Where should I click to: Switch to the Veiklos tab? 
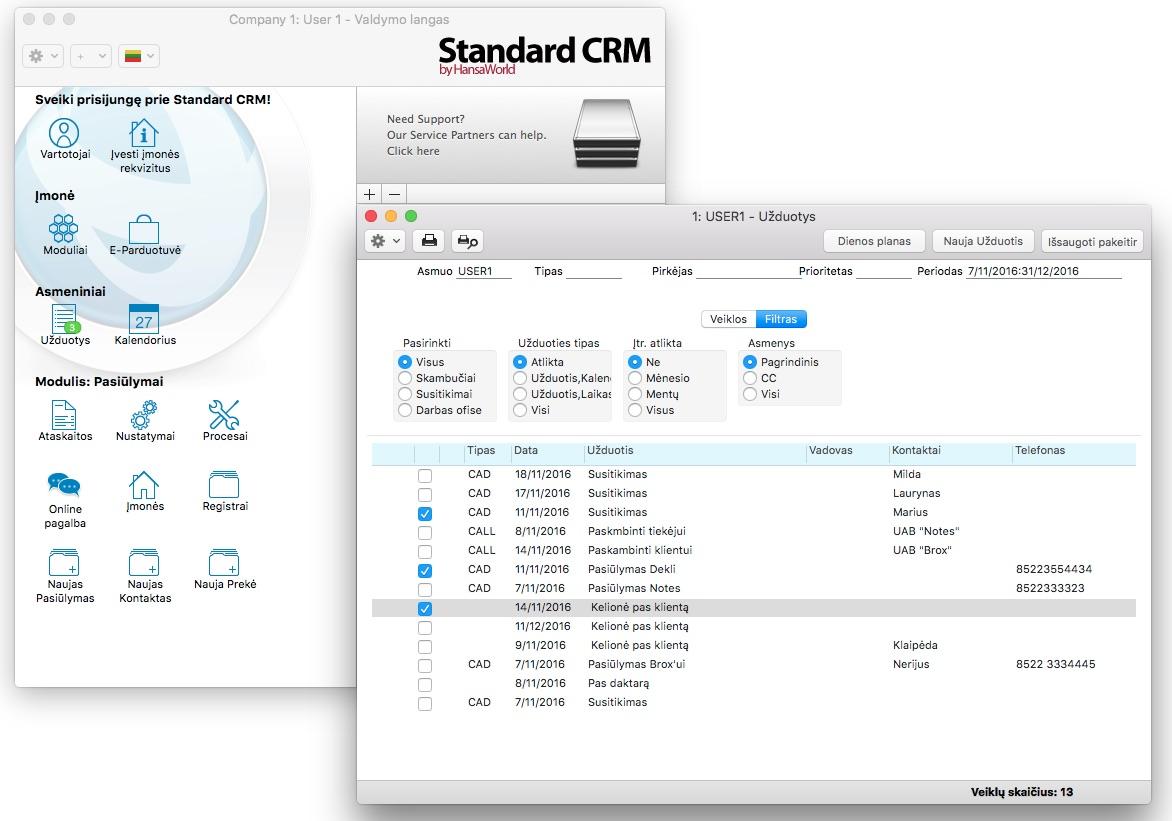[x=728, y=319]
